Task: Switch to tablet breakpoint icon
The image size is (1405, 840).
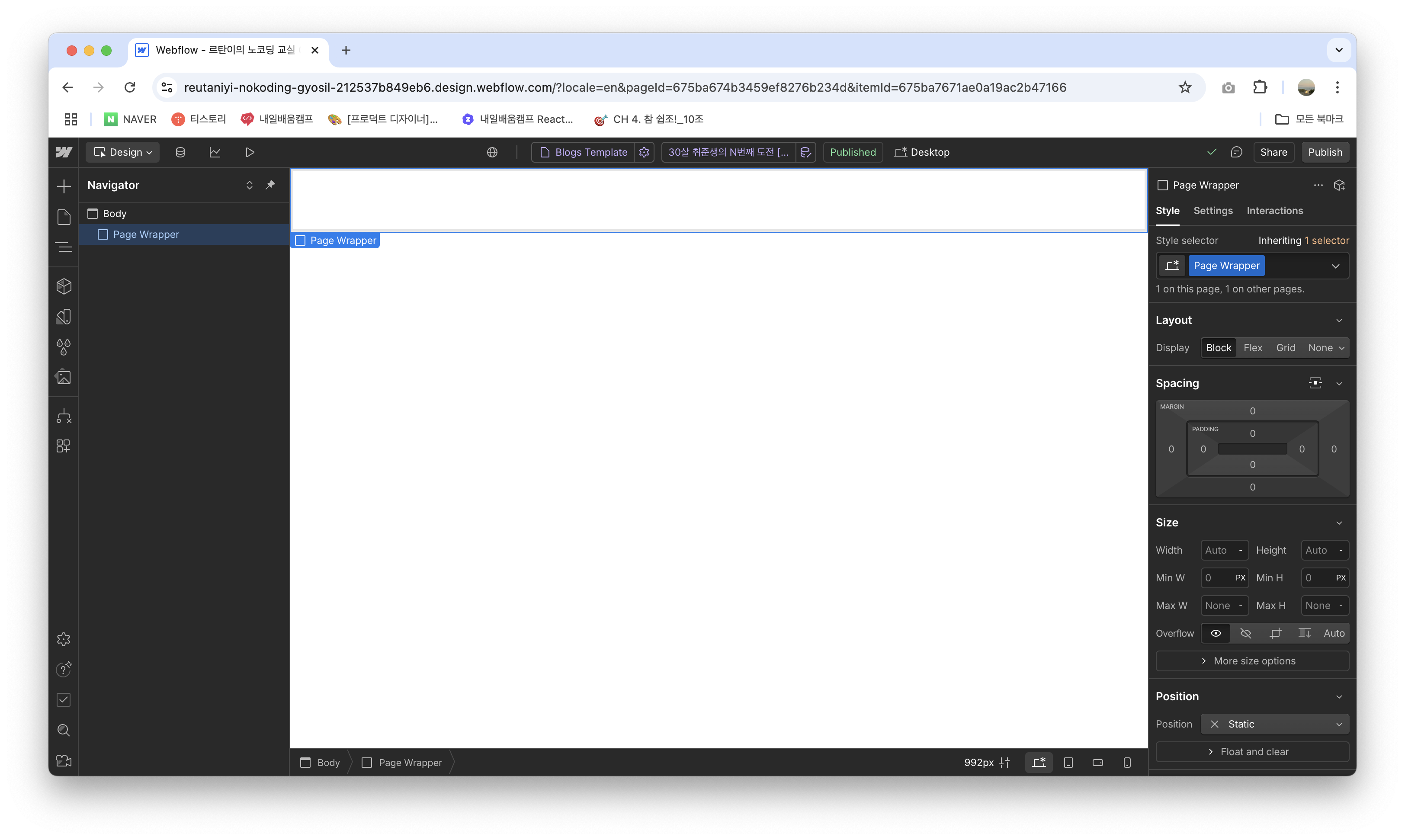Action: pyautogui.click(x=1068, y=763)
